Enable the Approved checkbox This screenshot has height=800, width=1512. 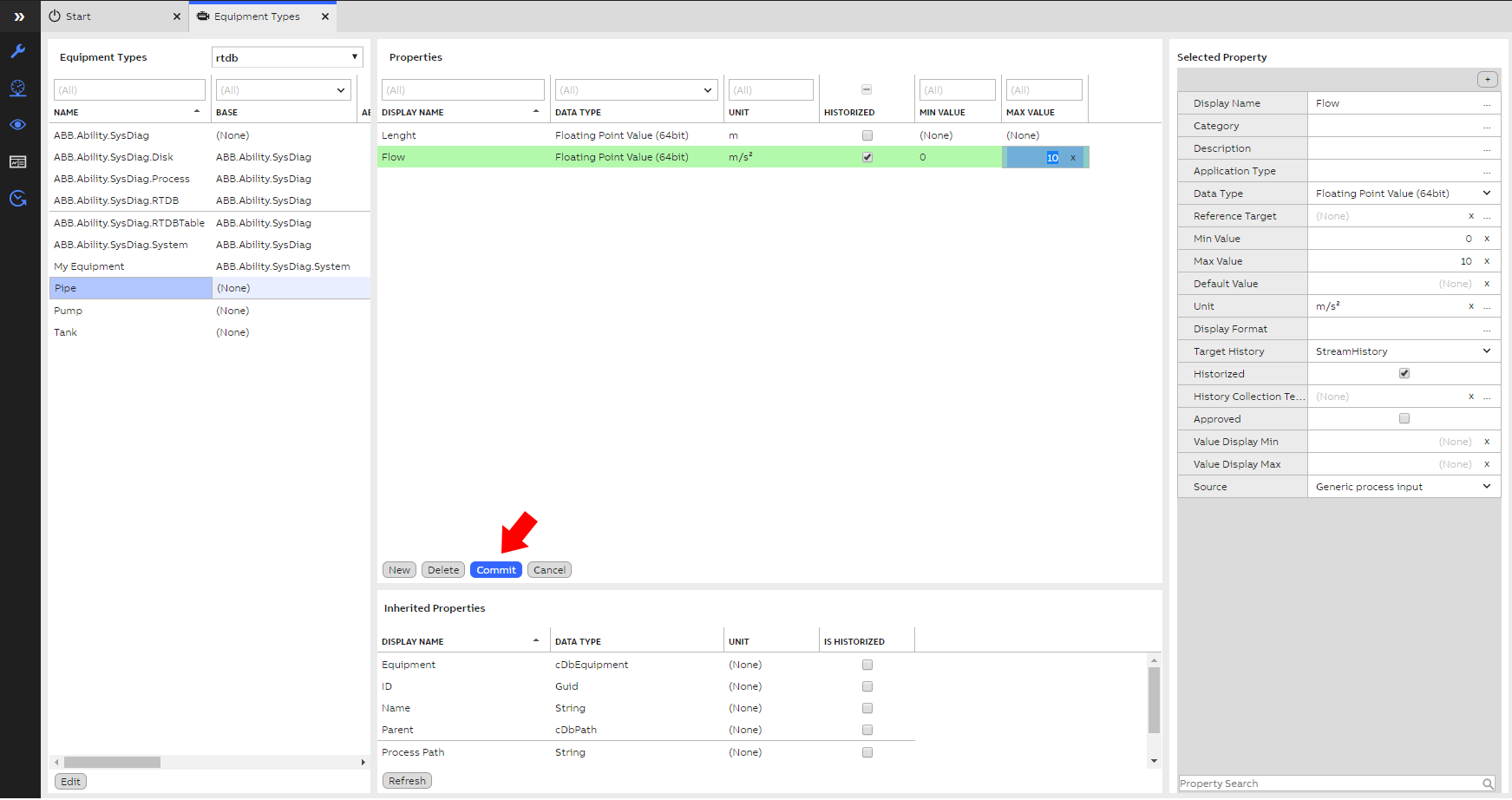click(1404, 419)
